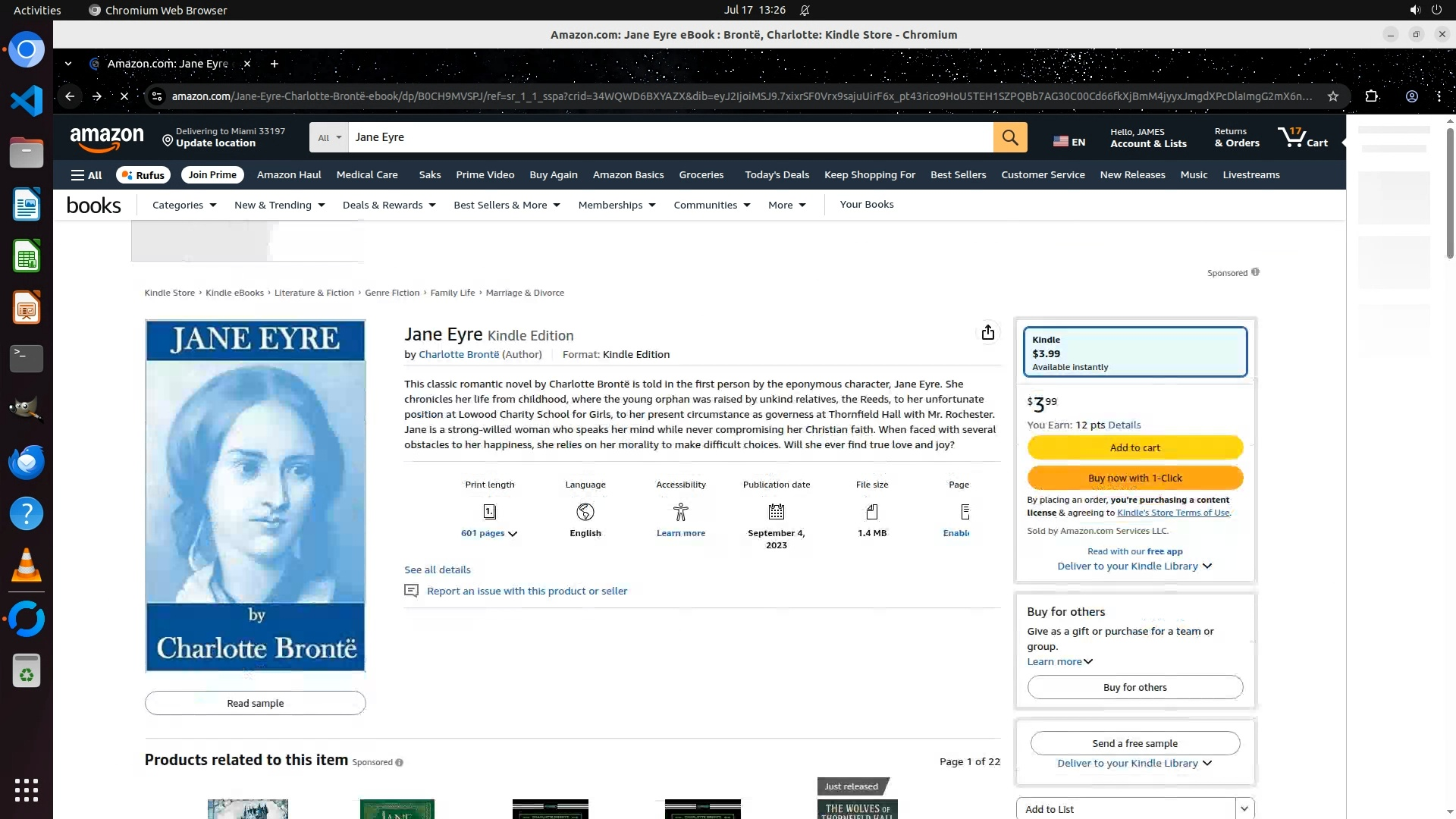Image resolution: width=1456 pixels, height=819 pixels.
Task: Open the shopping cart icon
Action: point(1302,137)
